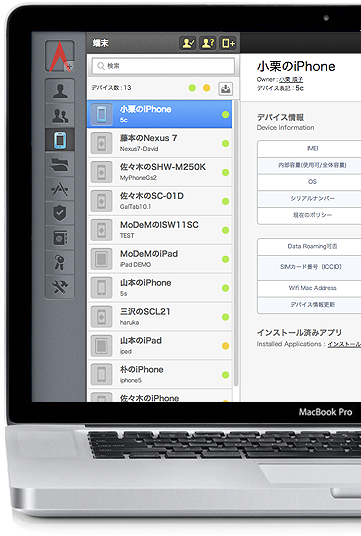Open the Owner name link
Viewport: 361px width, 536px height.
pos(291,79)
